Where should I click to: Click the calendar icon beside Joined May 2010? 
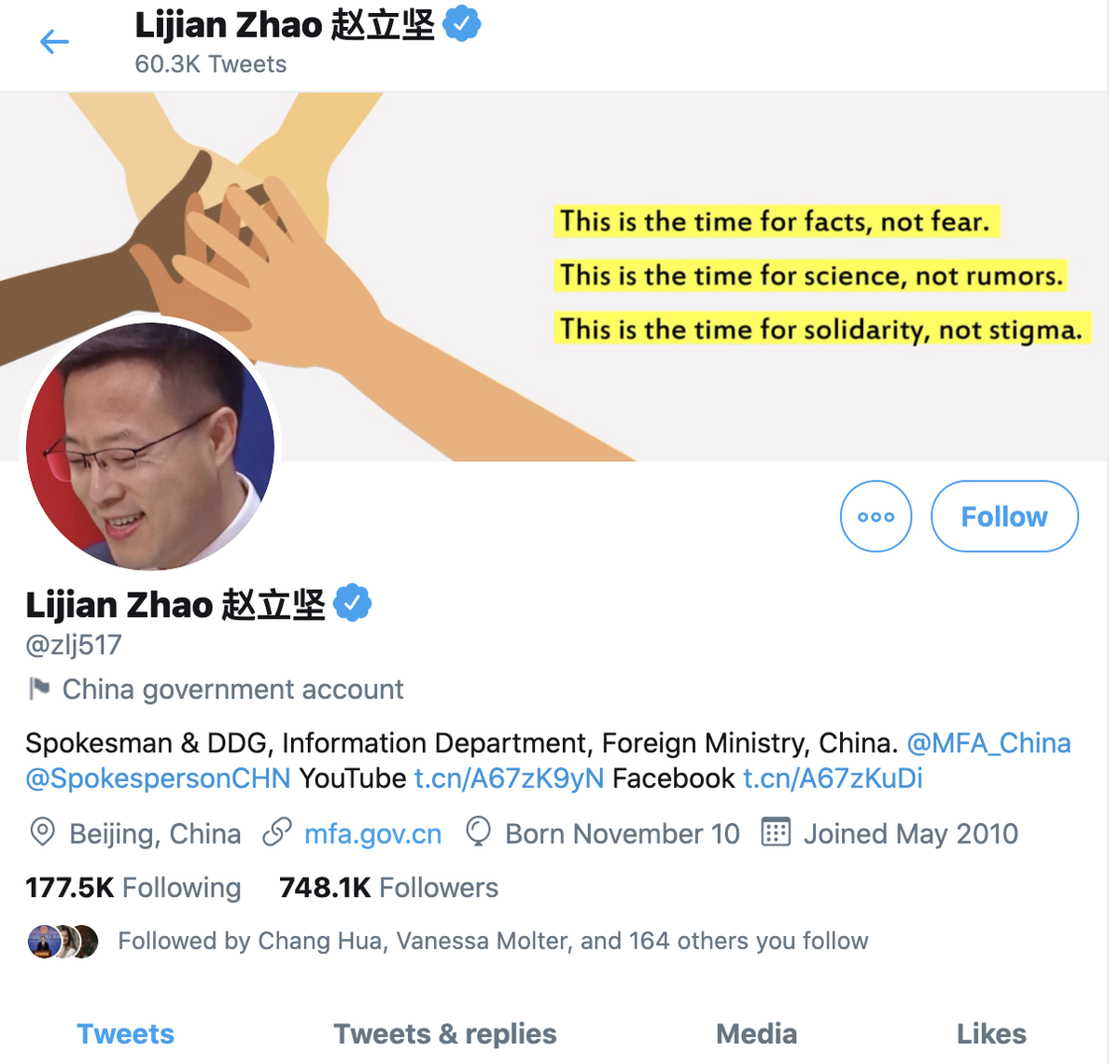coord(776,832)
